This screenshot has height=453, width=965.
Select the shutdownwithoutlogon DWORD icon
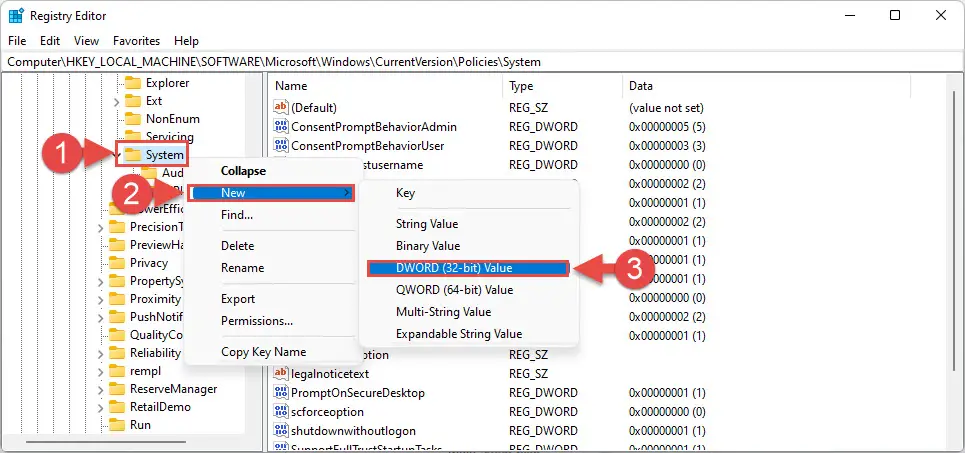tap(281, 431)
